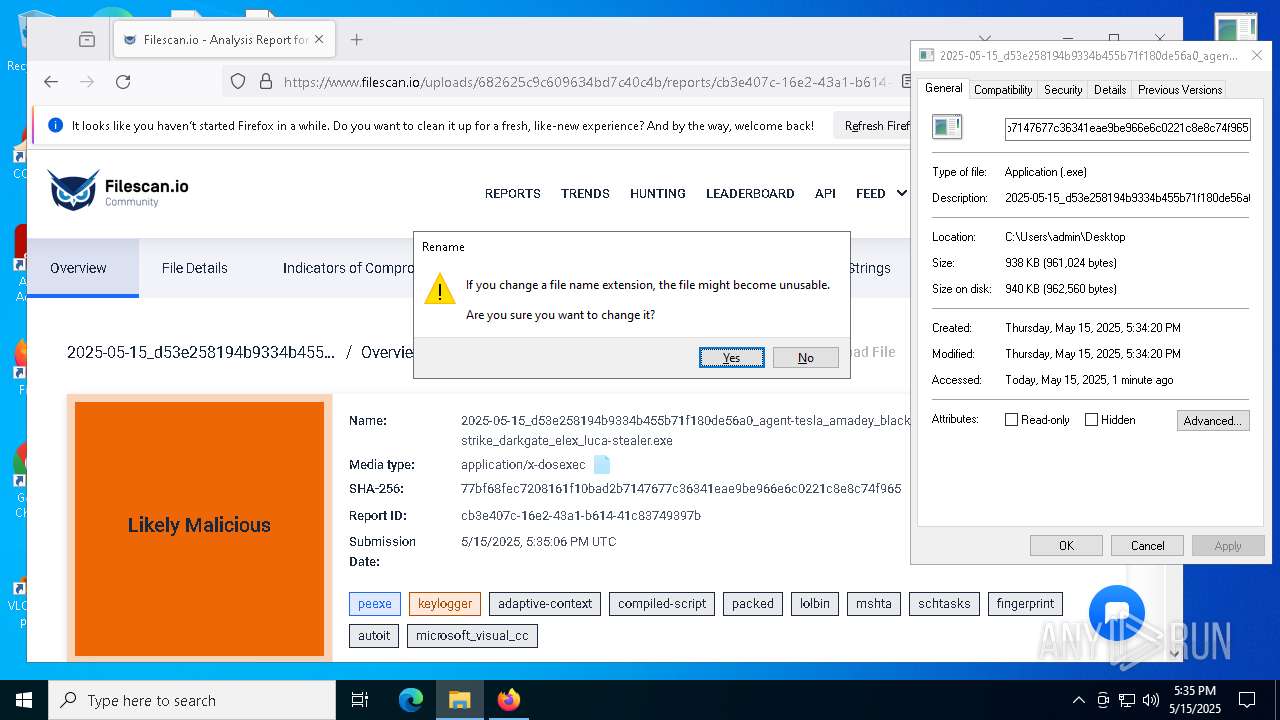Click the peexe tag

click(x=375, y=604)
